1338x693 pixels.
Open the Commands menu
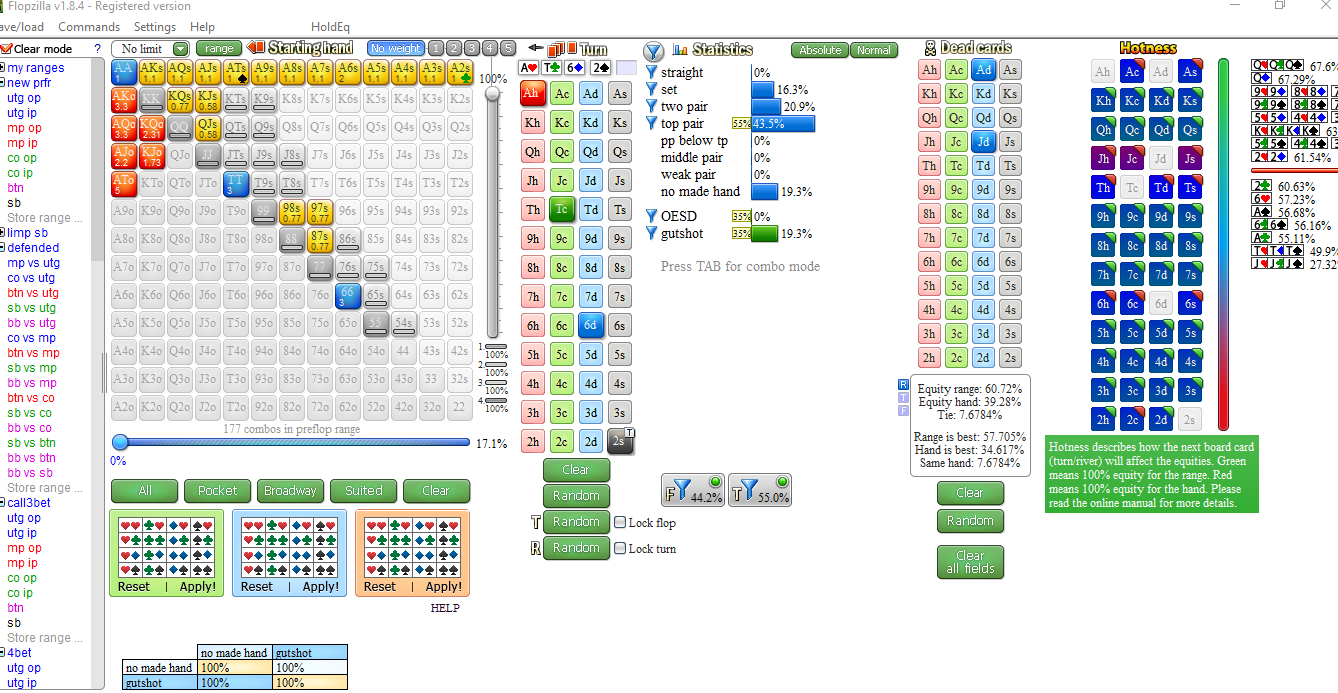click(x=89, y=27)
